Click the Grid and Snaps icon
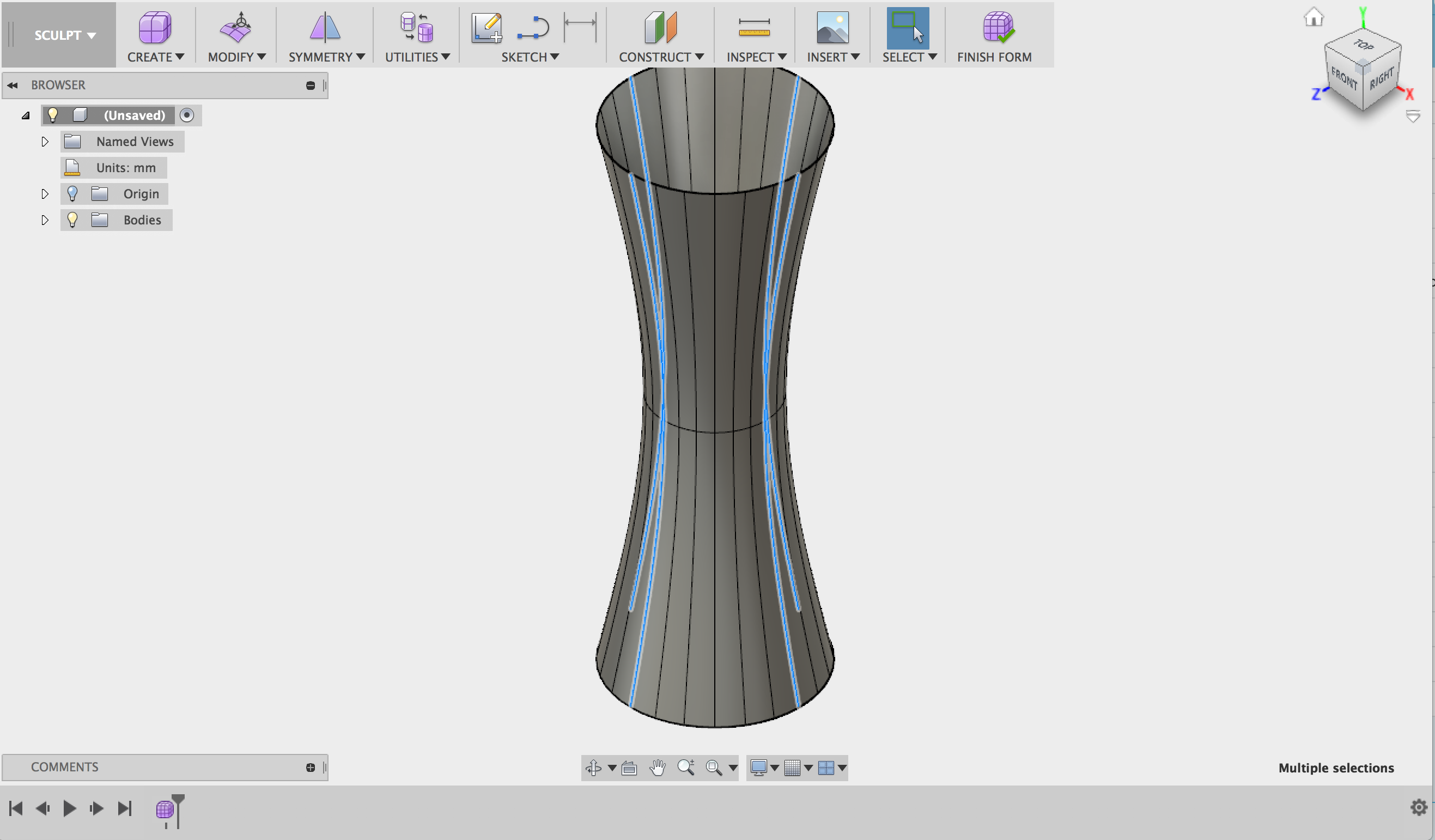The height and width of the screenshot is (840, 1435). tap(792, 768)
